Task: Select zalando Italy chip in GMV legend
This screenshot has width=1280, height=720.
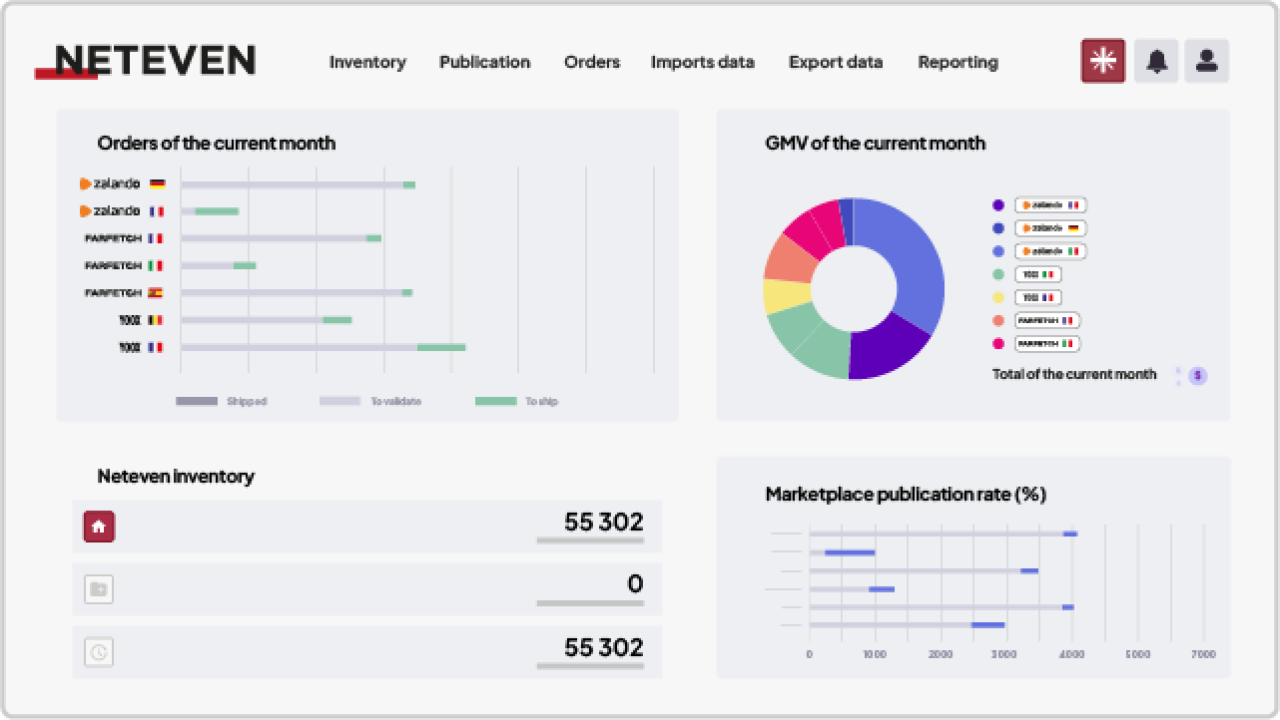Action: (1051, 251)
